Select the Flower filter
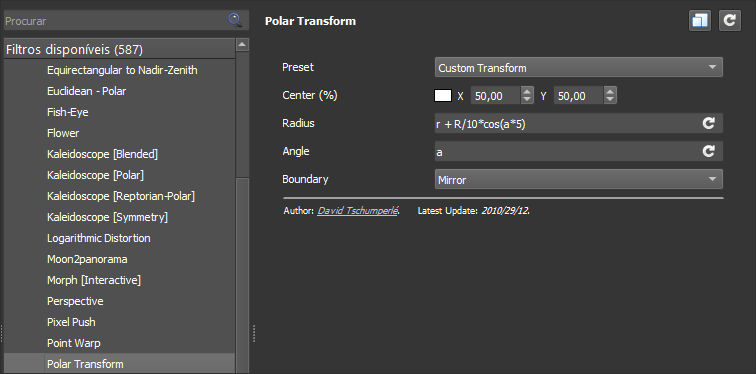756x374 pixels. coord(63,133)
